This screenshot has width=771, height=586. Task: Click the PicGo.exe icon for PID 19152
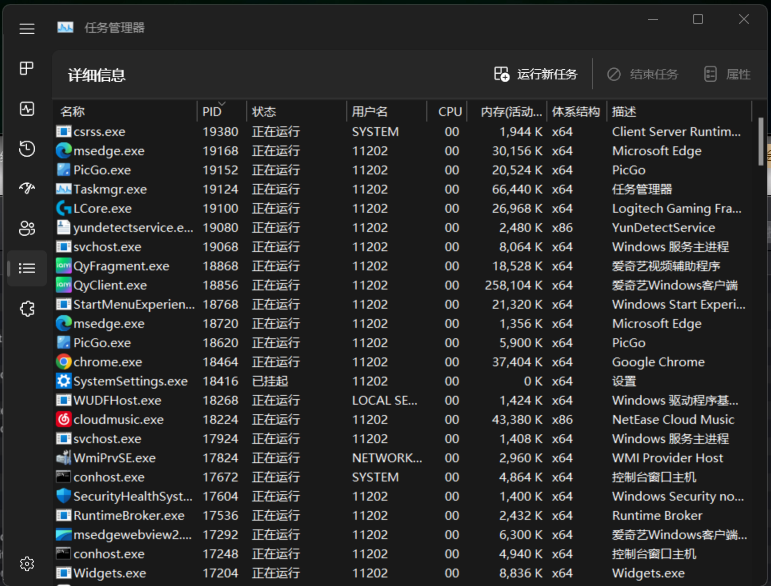coord(63,170)
